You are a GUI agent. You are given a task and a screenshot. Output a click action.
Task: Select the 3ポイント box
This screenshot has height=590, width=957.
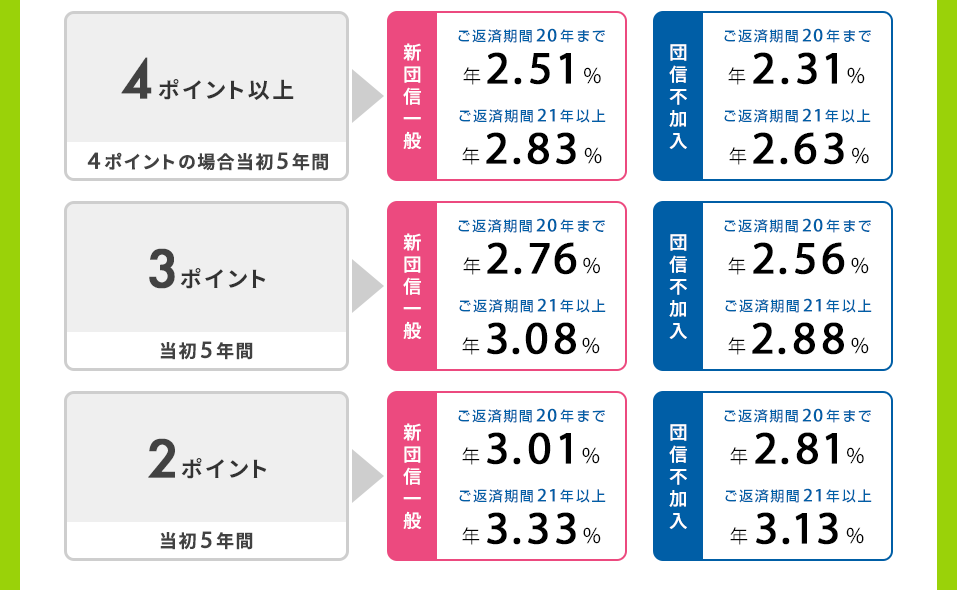[x=206, y=286]
